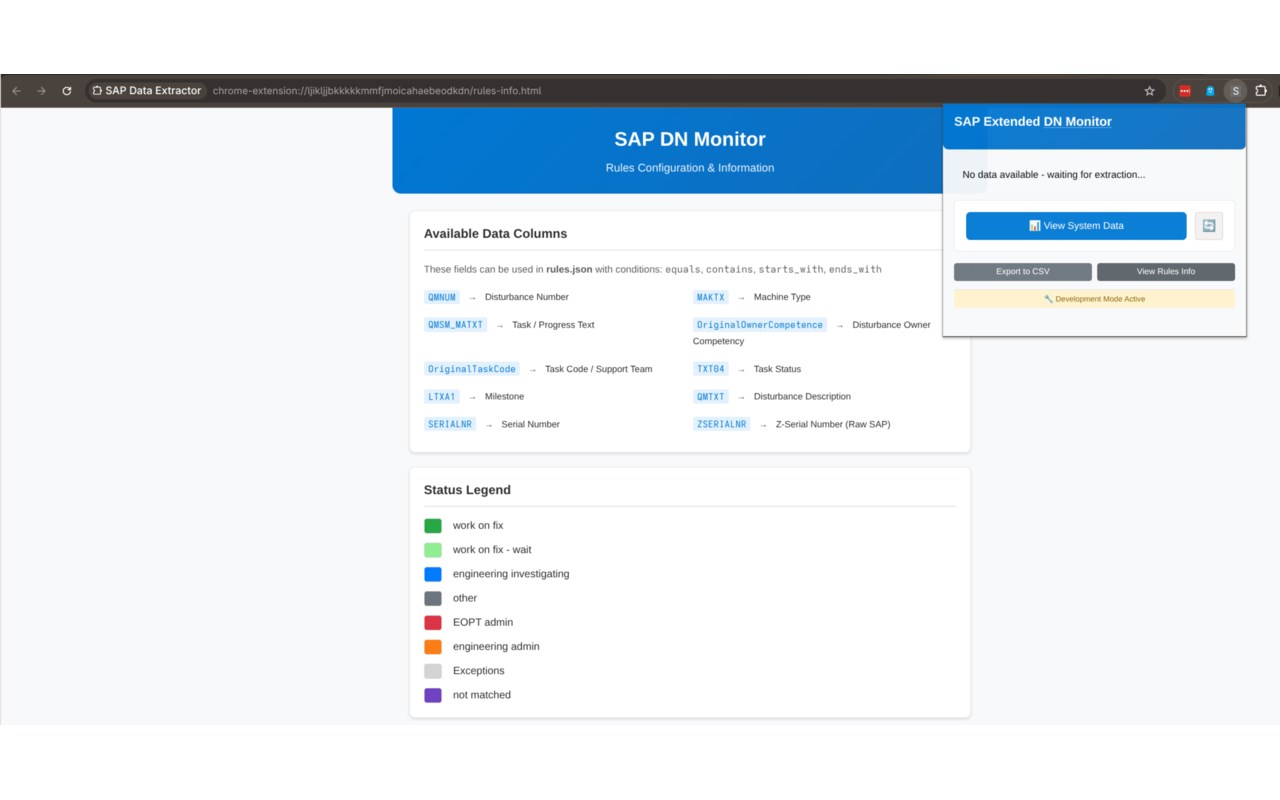Click the 'not matched' legend label
The height and width of the screenshot is (800, 1280).
[x=482, y=695]
